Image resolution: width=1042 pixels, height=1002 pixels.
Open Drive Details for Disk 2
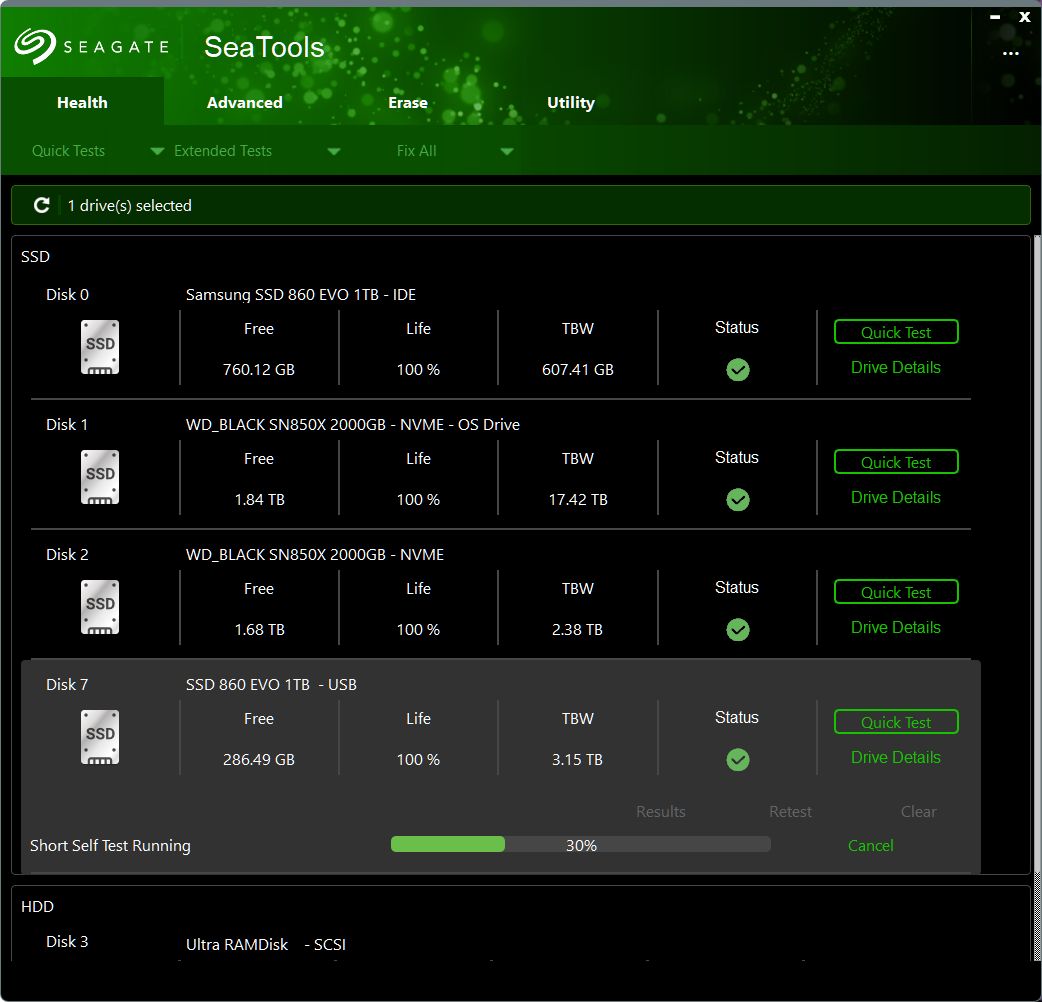(x=895, y=627)
